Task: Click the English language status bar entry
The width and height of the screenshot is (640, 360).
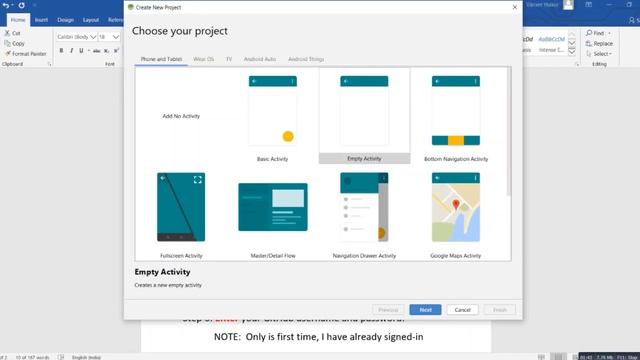Action: click(86, 357)
